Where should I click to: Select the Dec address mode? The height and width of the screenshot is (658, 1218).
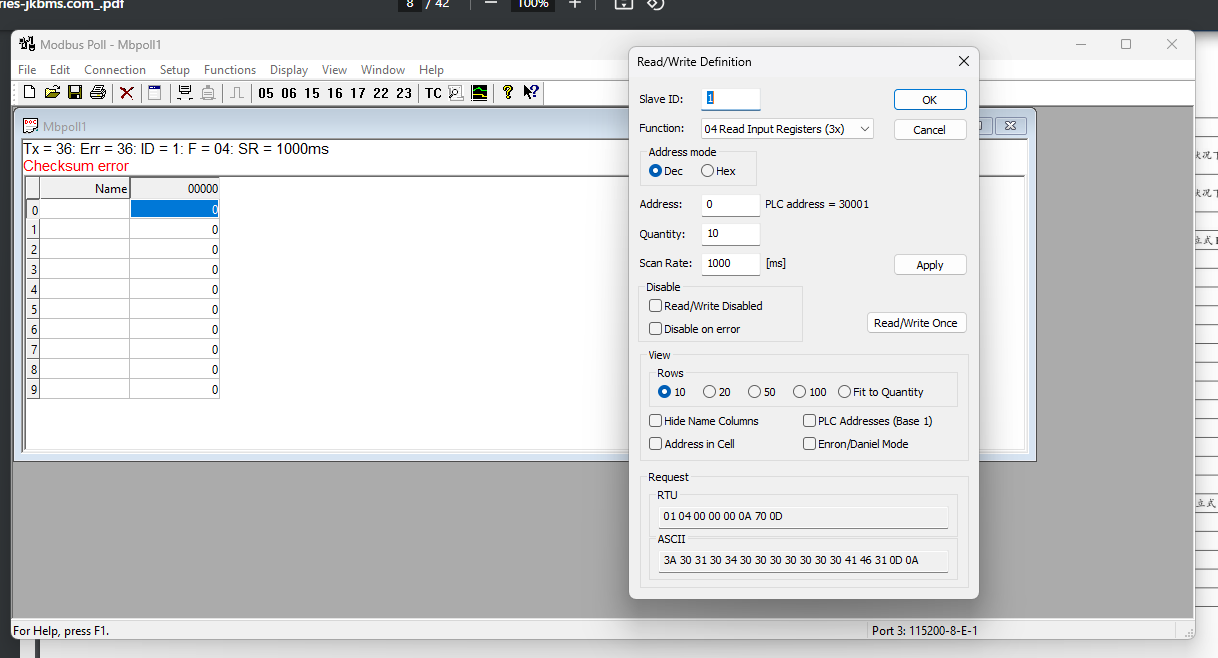(x=666, y=171)
